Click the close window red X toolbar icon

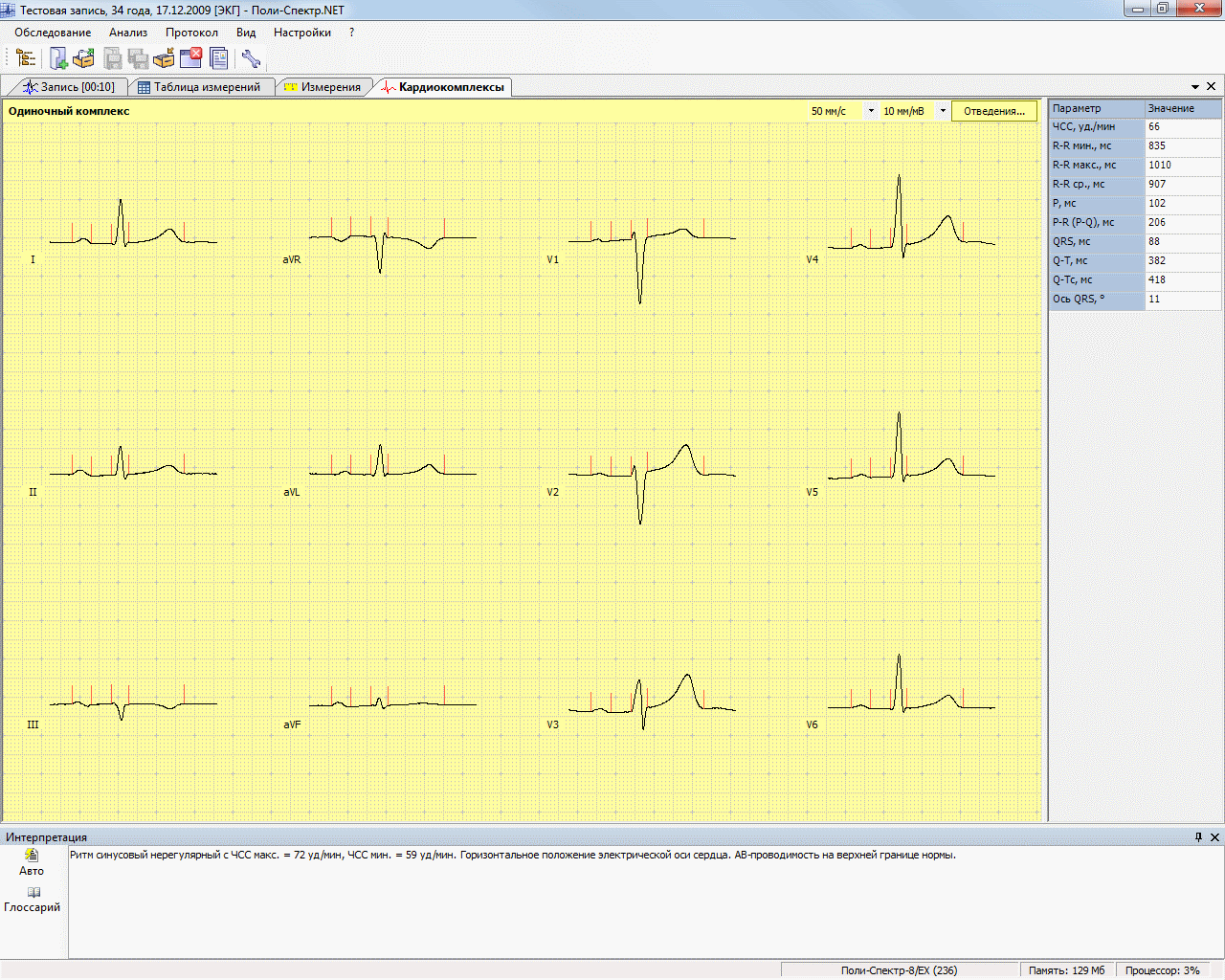[x=191, y=59]
